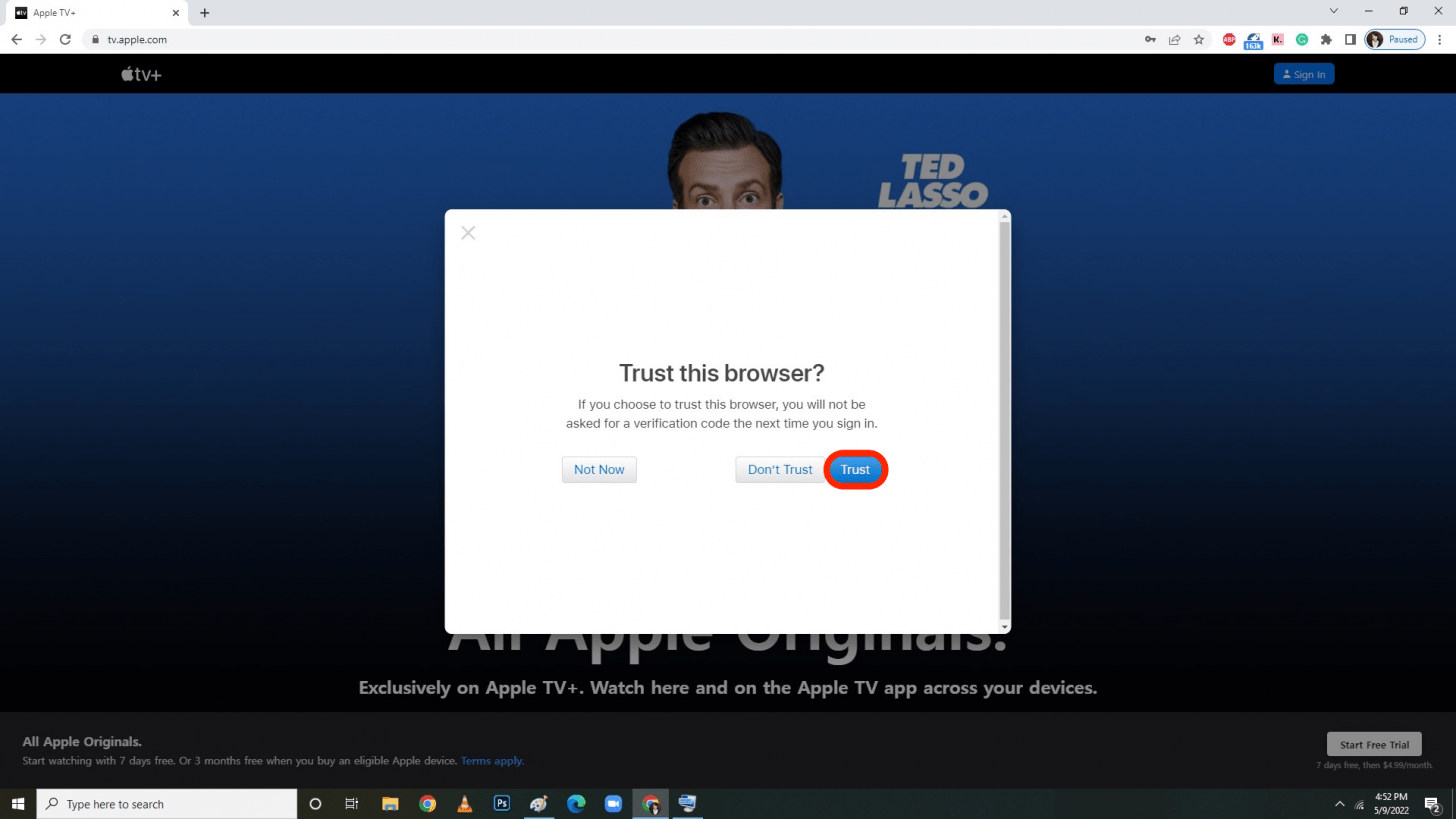The height and width of the screenshot is (819, 1456).
Task: Click the lock icon in address bar
Action: pos(96,39)
